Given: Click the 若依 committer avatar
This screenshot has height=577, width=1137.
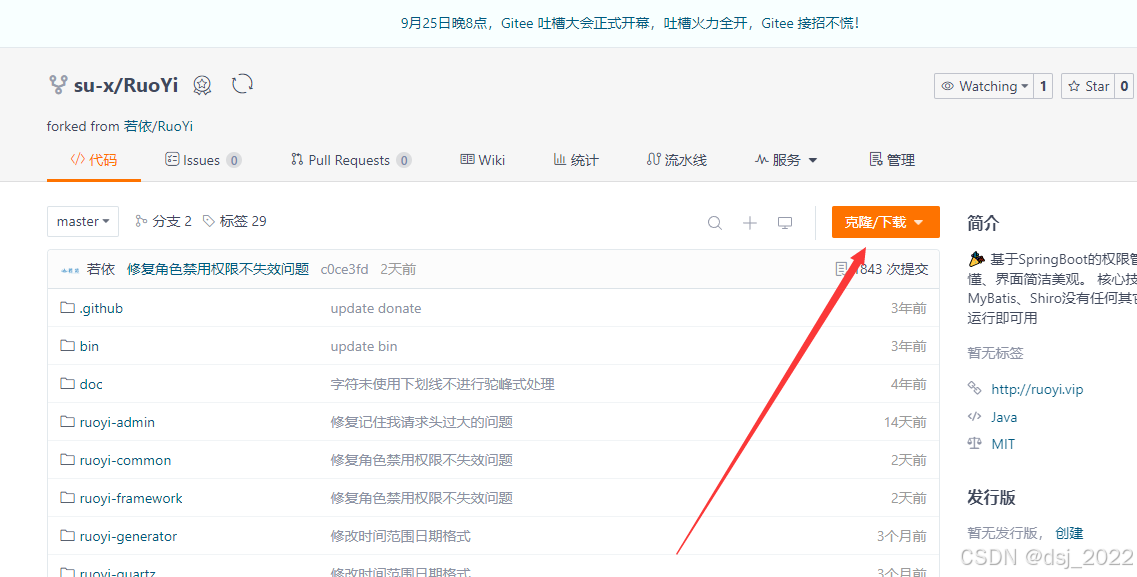Looking at the screenshot, I should coord(70,270).
